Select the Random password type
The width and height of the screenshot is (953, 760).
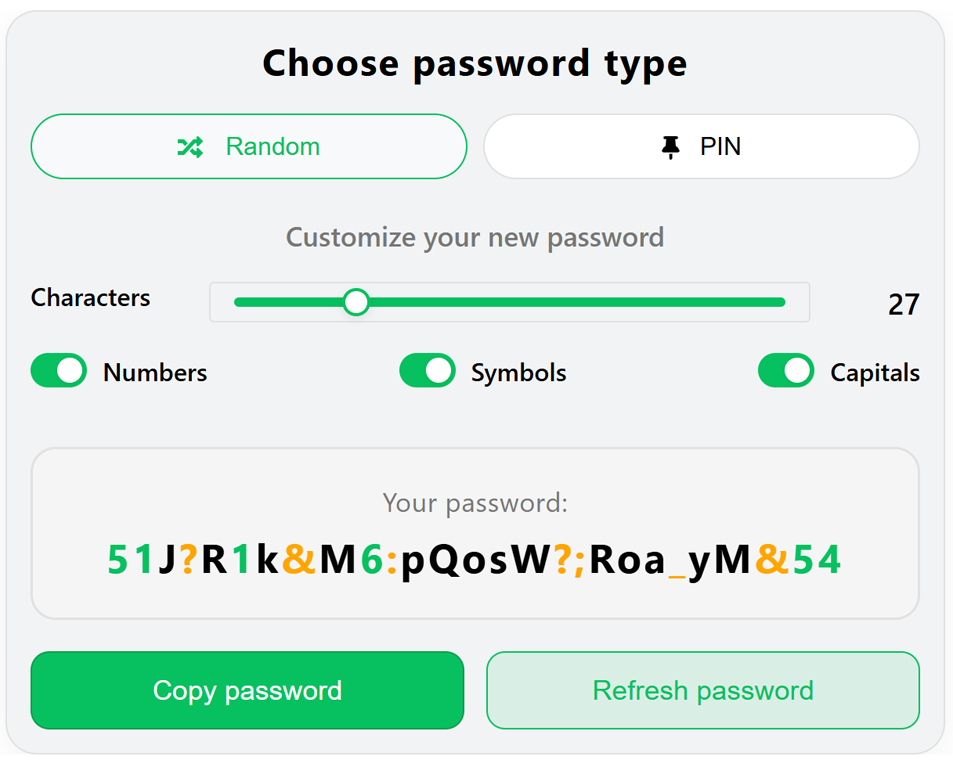tap(248, 146)
